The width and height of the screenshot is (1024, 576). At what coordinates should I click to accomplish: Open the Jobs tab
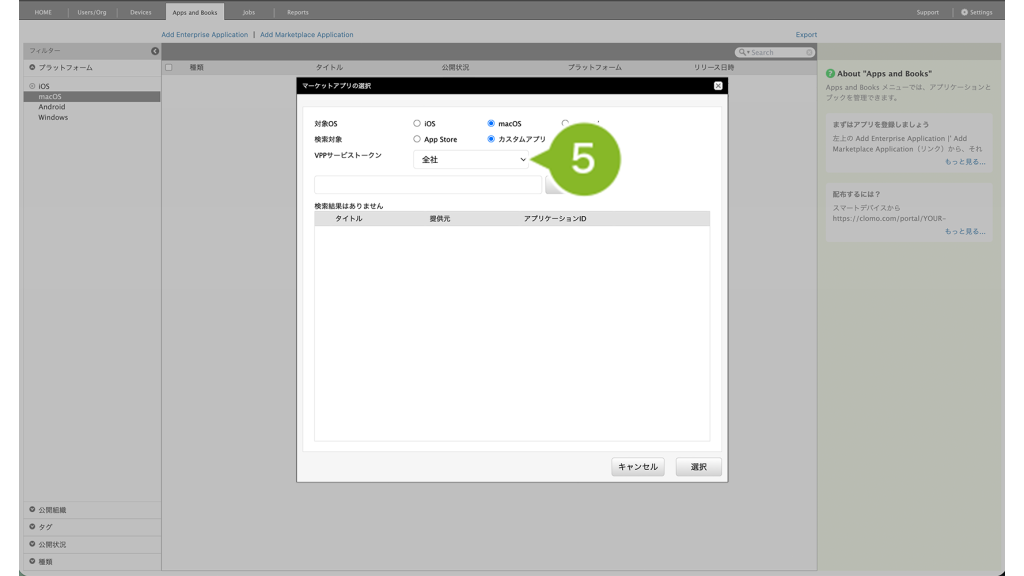pos(249,12)
